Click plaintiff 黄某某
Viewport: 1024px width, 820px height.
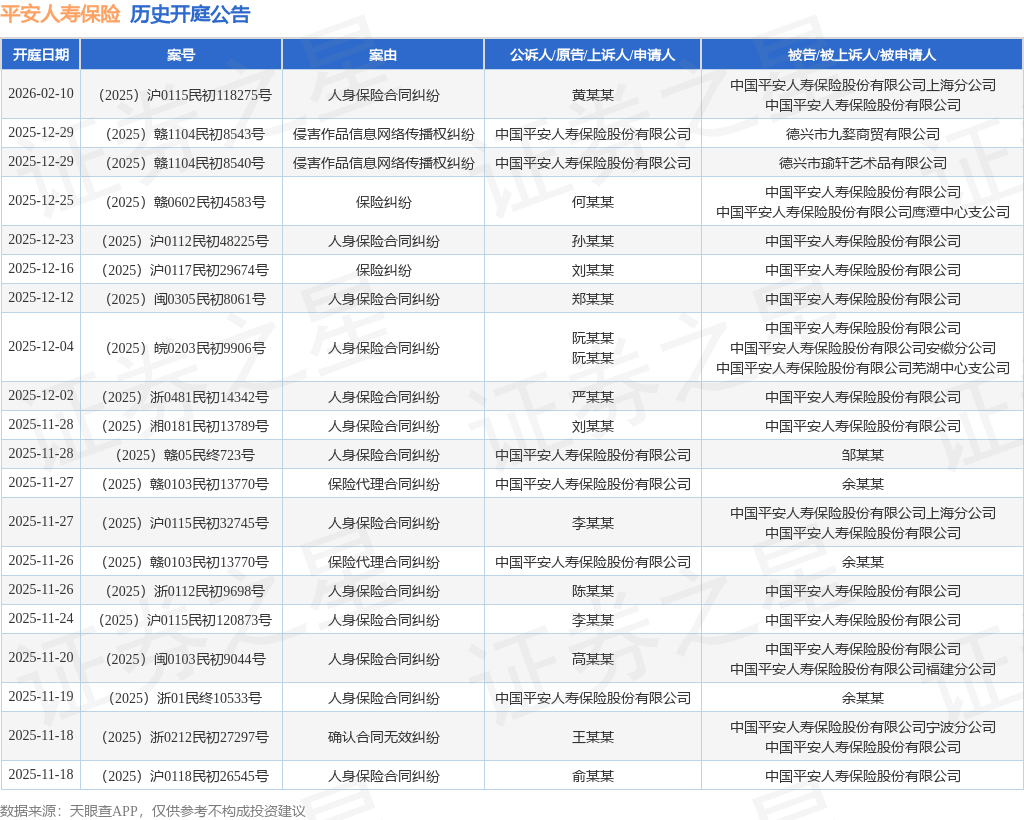[x=592, y=95]
